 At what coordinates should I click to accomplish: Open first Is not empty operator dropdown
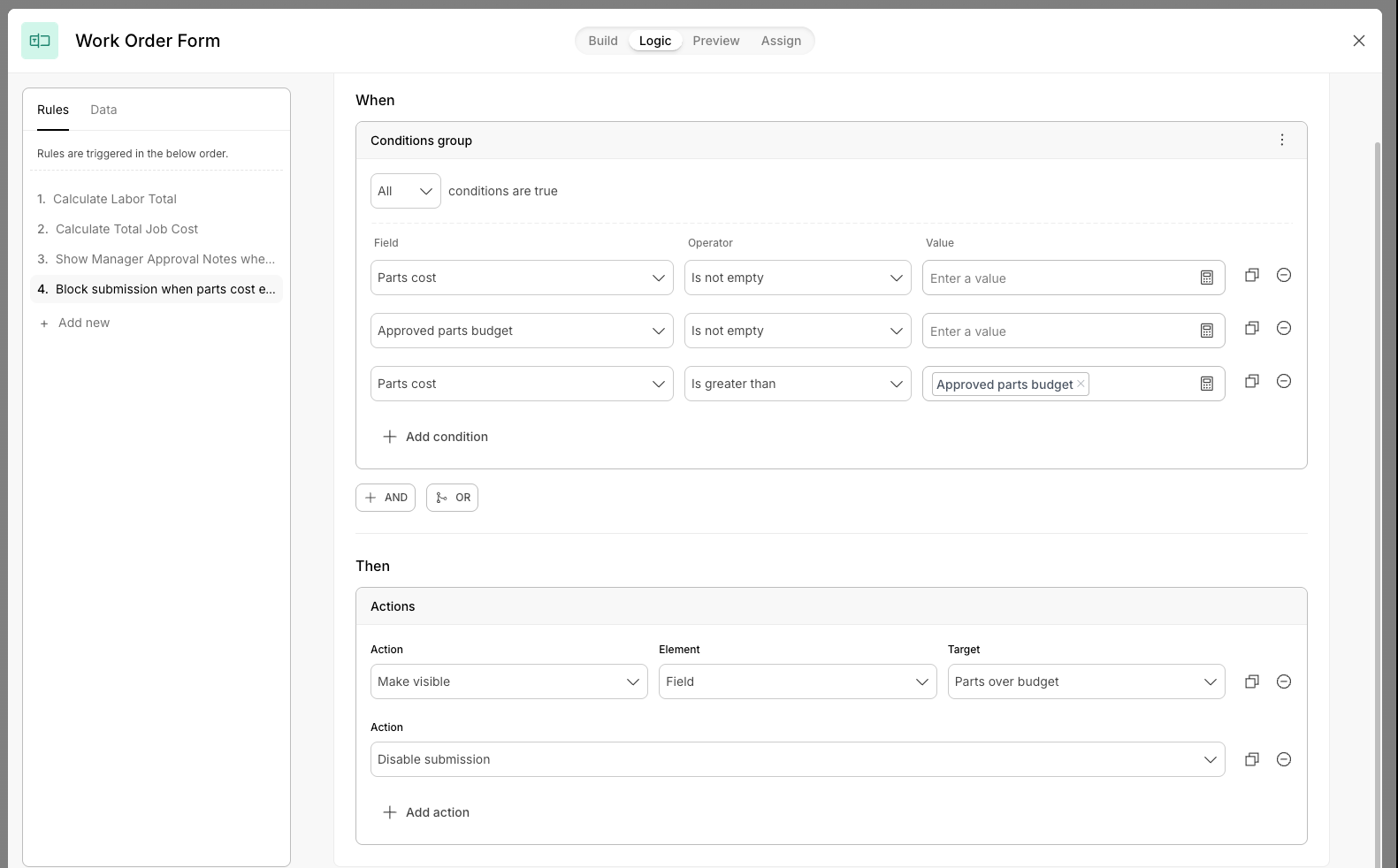pos(798,278)
